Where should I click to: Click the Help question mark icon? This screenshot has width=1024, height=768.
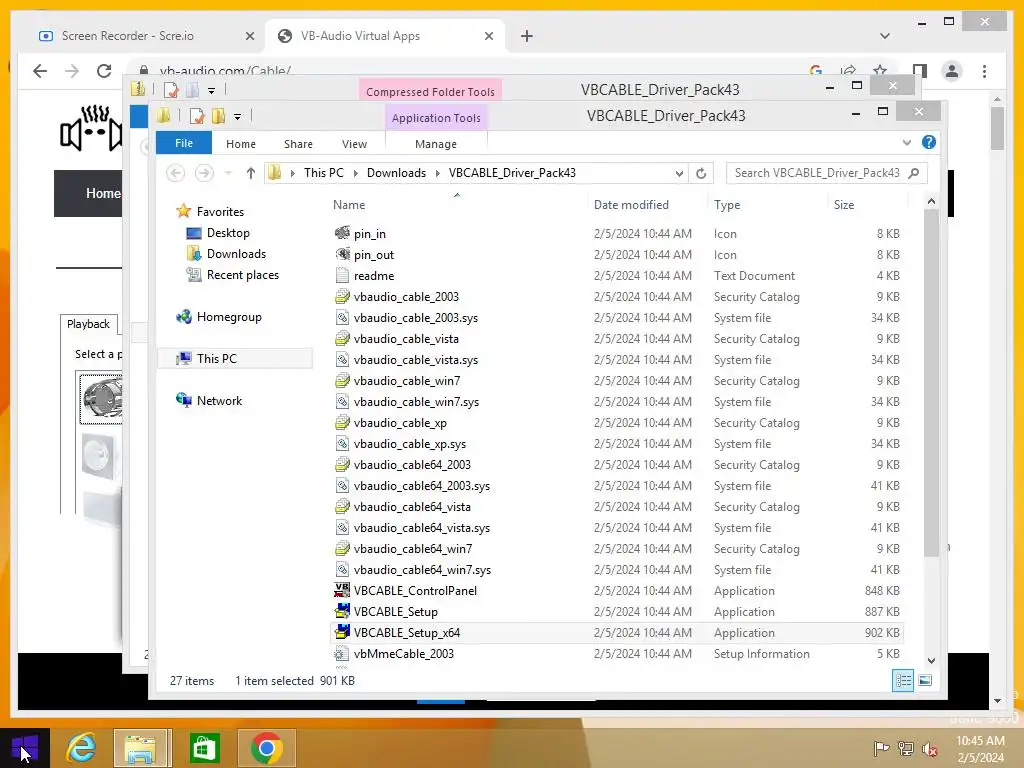(x=929, y=142)
